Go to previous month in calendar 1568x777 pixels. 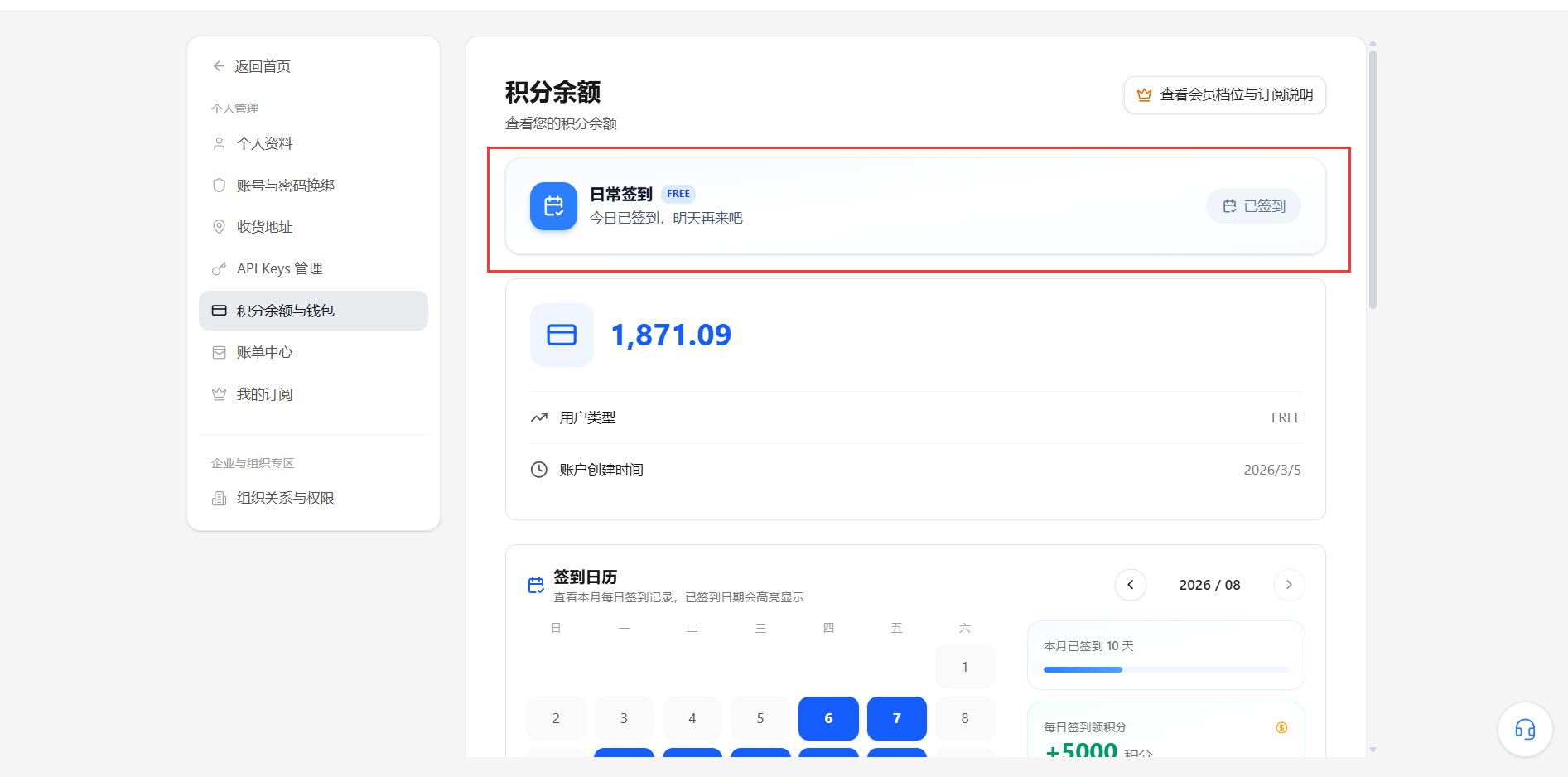click(x=1131, y=585)
